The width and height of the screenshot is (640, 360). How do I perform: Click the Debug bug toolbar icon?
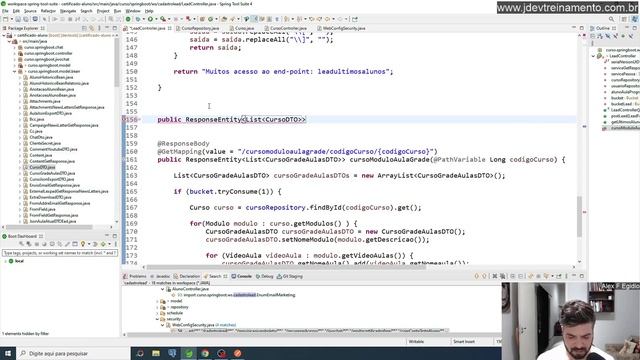138,19
